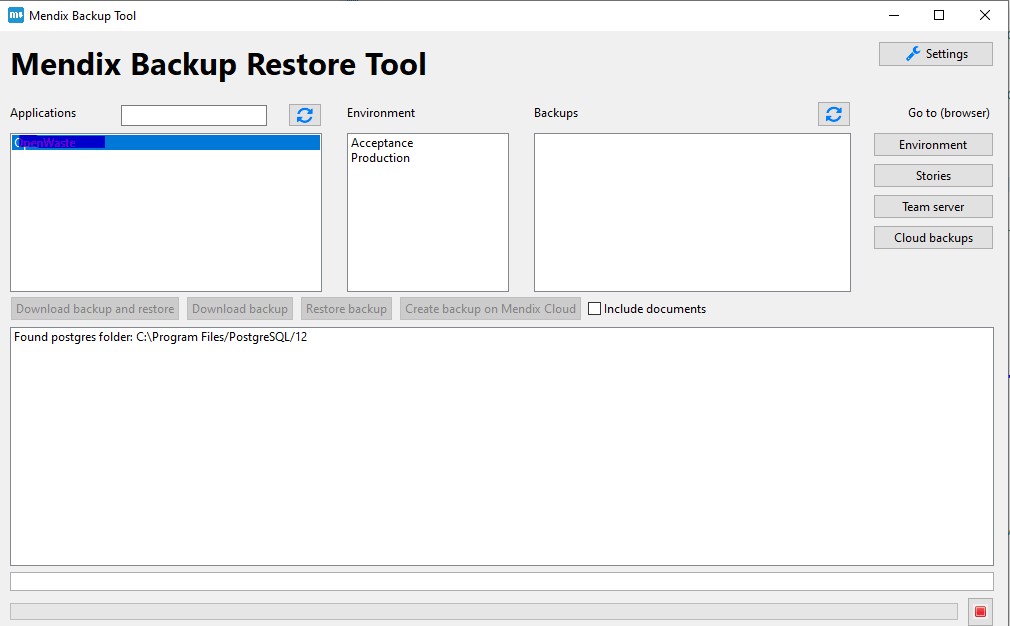Open Environment in browser

click(x=933, y=145)
